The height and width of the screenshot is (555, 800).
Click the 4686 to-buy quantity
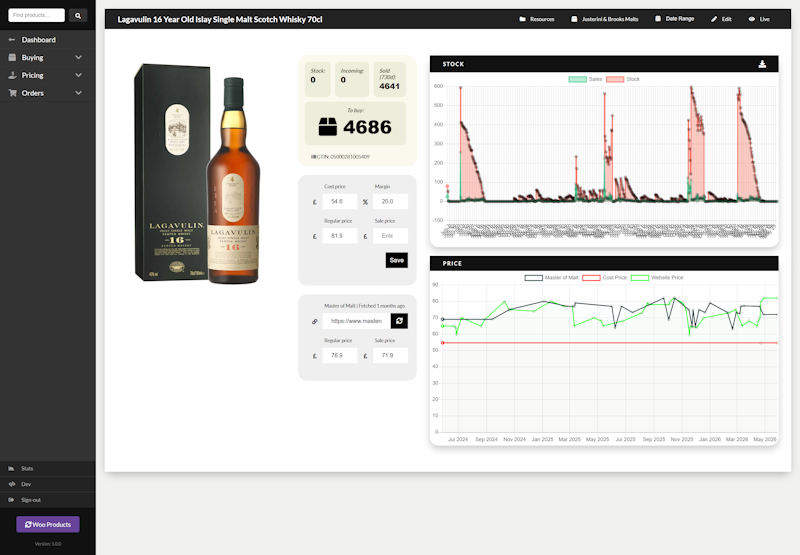(x=367, y=127)
